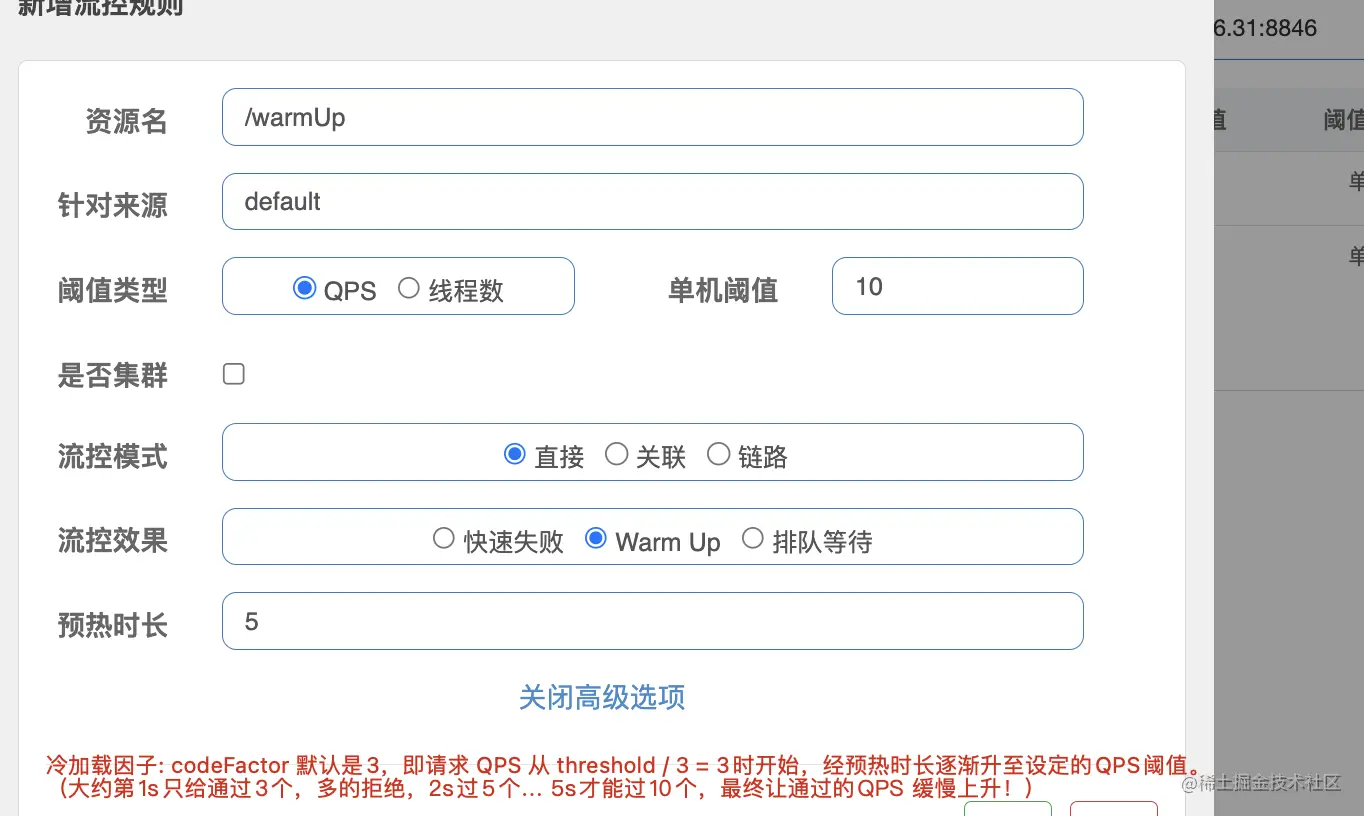Choose 直接 flow control mode

point(514,454)
